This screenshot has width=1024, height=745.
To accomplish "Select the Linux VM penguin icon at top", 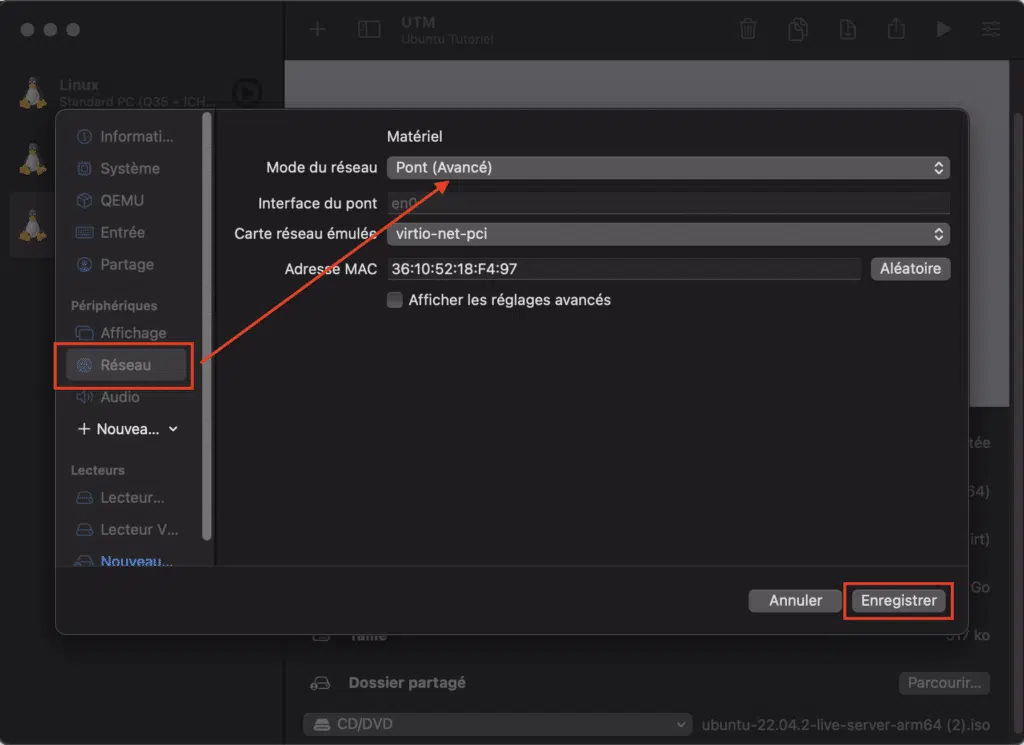I will [33, 93].
